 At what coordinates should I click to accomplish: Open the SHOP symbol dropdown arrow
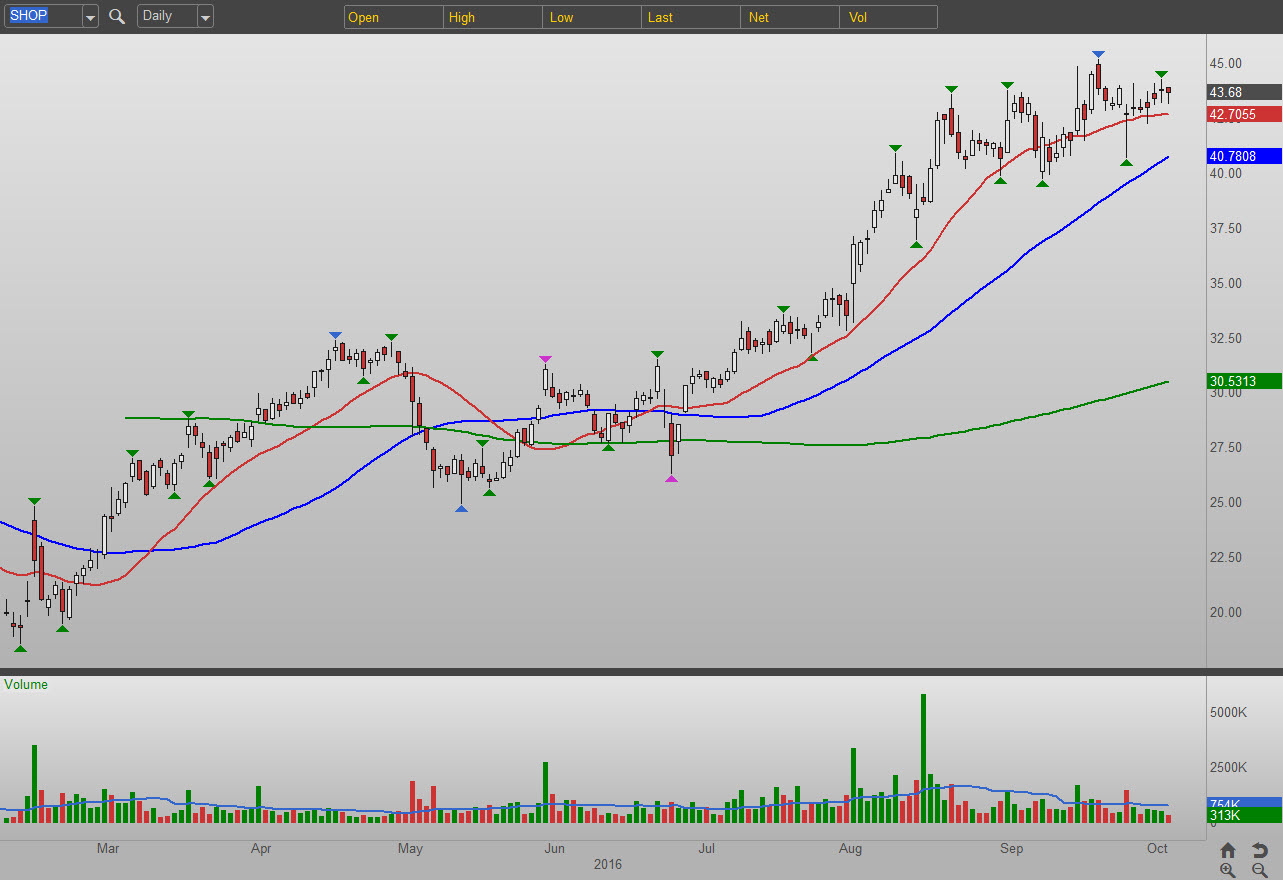[90, 17]
